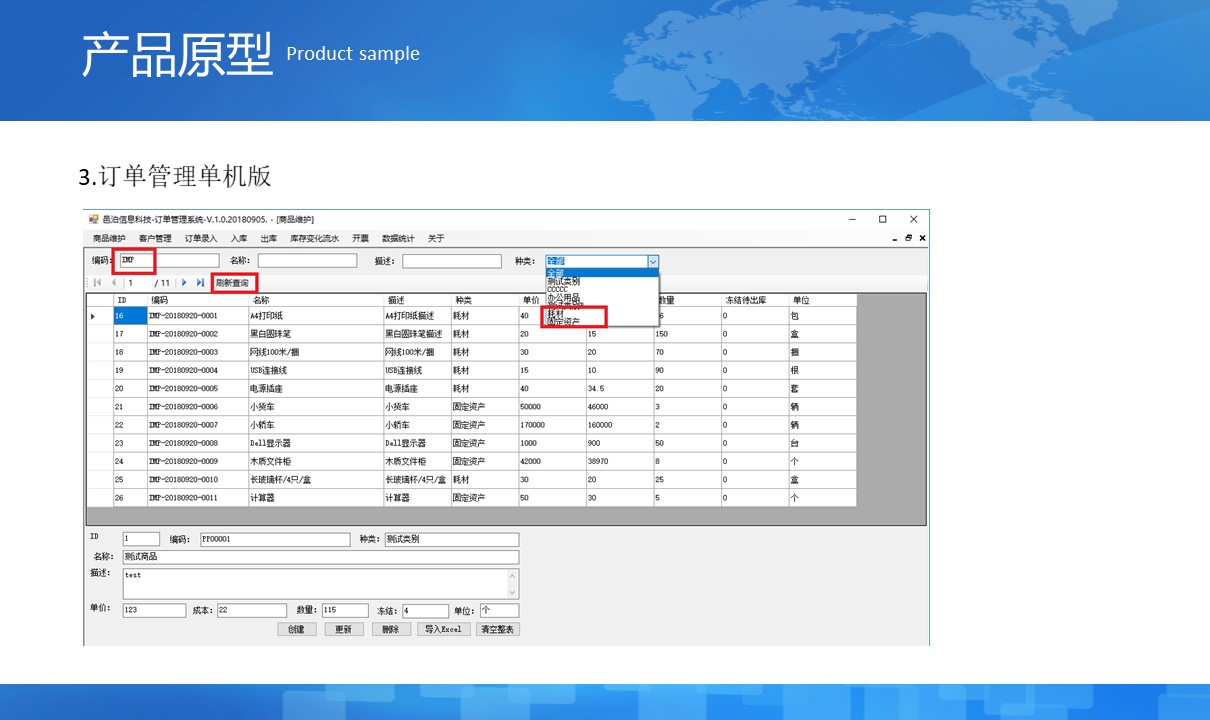
Task: Click the 冻结 field containing 4
Action: [x=425, y=610]
